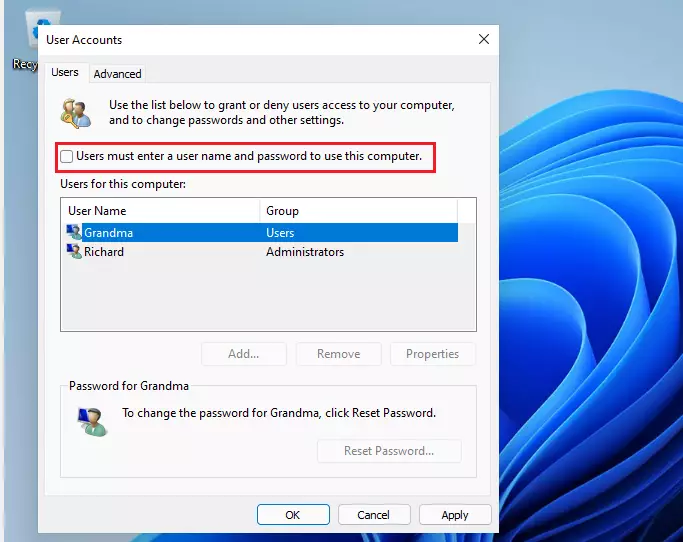The width and height of the screenshot is (683, 542).
Task: Click the Remove button
Action: pos(338,354)
